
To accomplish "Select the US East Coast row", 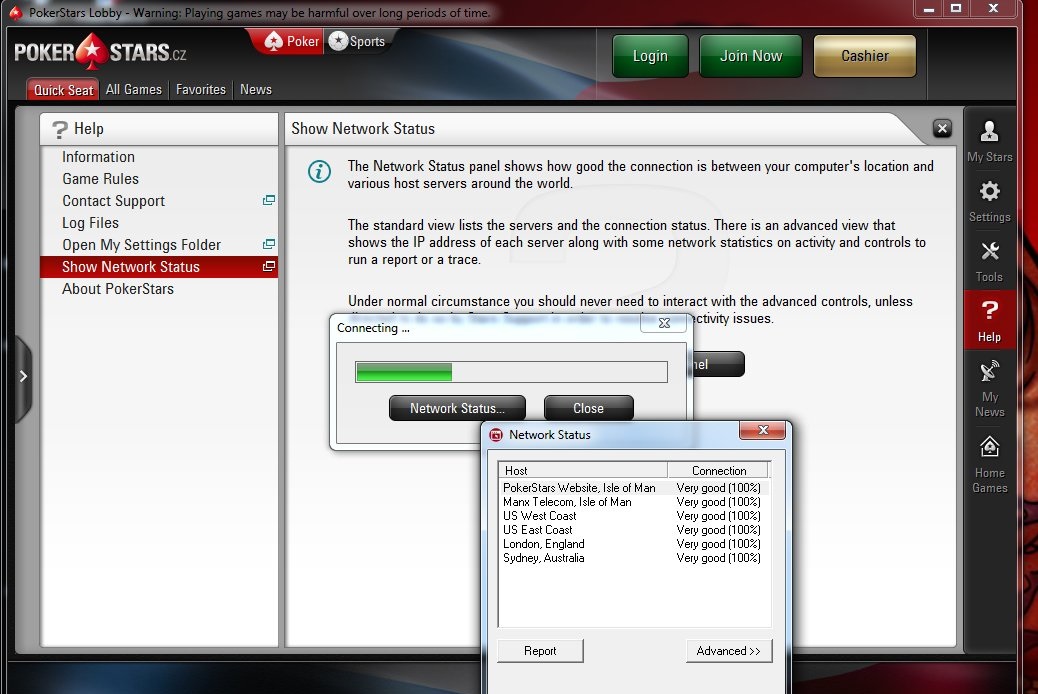I will pyautogui.click(x=633, y=530).
